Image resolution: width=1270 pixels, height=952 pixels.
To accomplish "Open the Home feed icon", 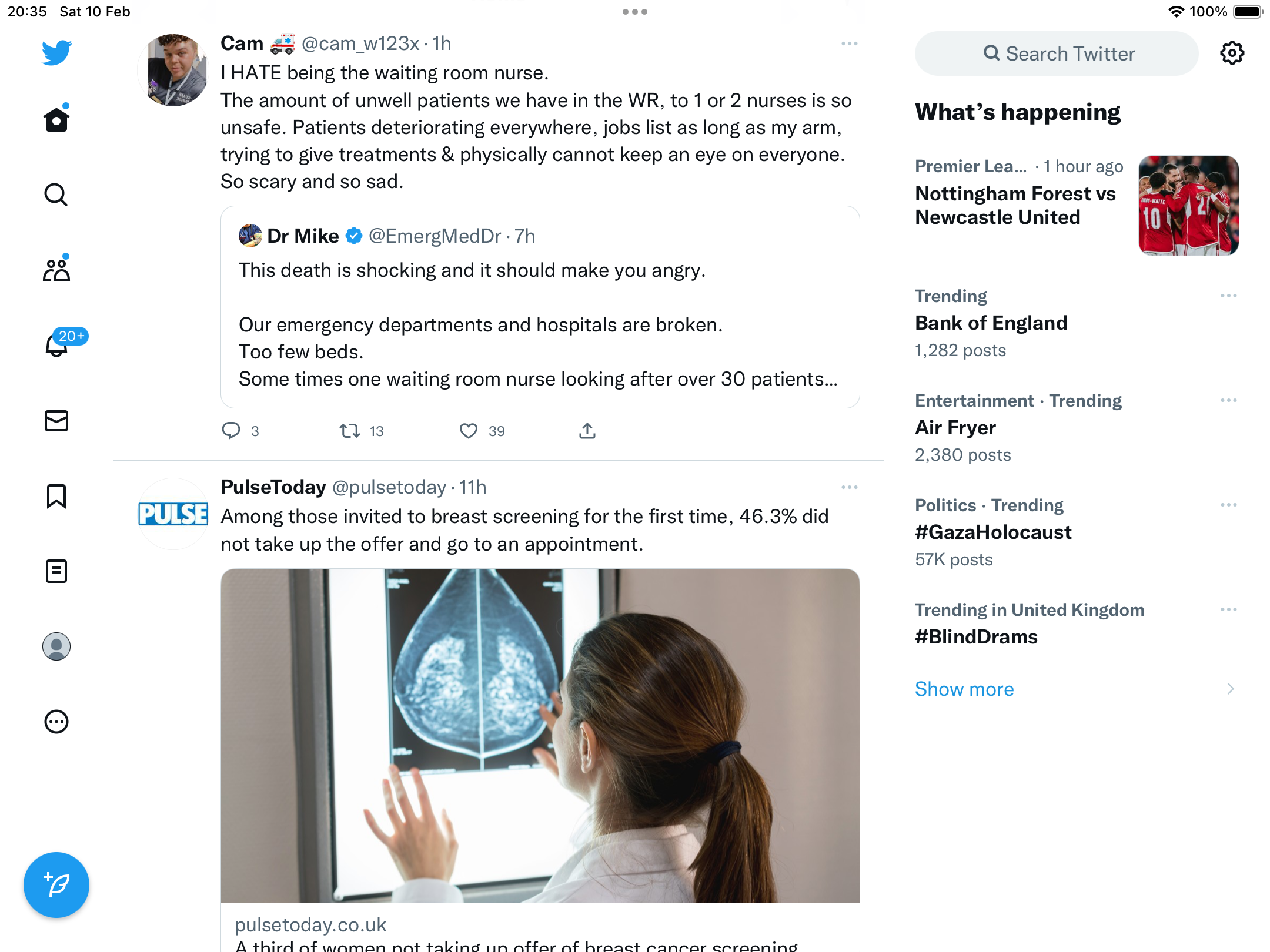I will pos(56,119).
